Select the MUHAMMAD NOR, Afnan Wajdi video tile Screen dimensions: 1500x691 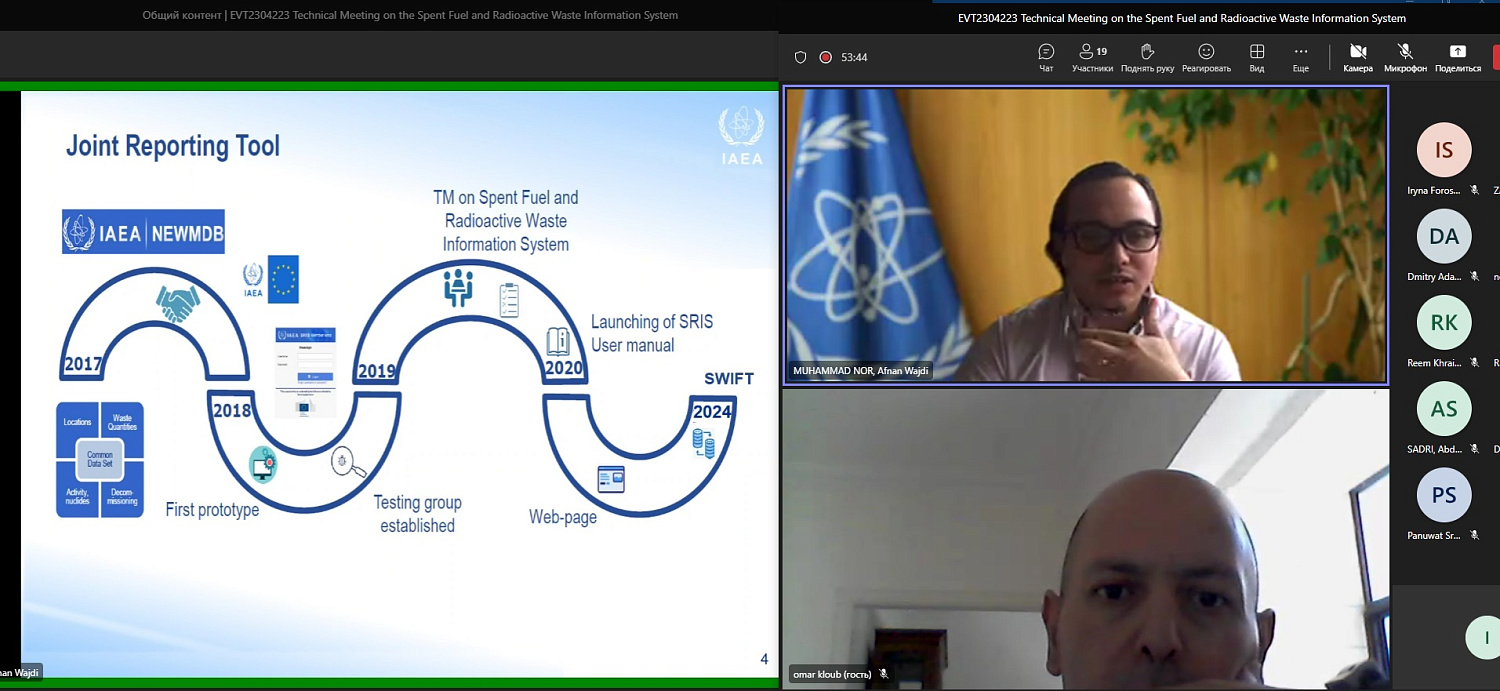1086,235
